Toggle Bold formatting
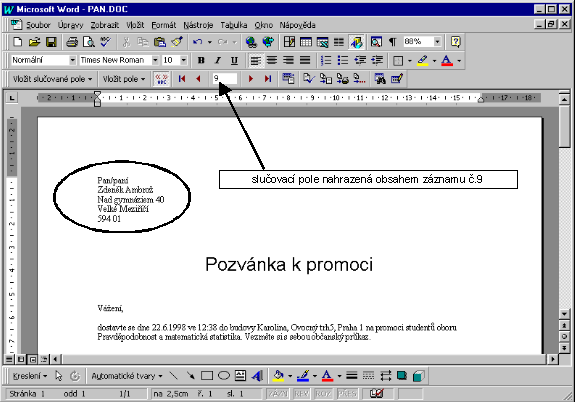This screenshot has width=575, height=402. coord(201,60)
